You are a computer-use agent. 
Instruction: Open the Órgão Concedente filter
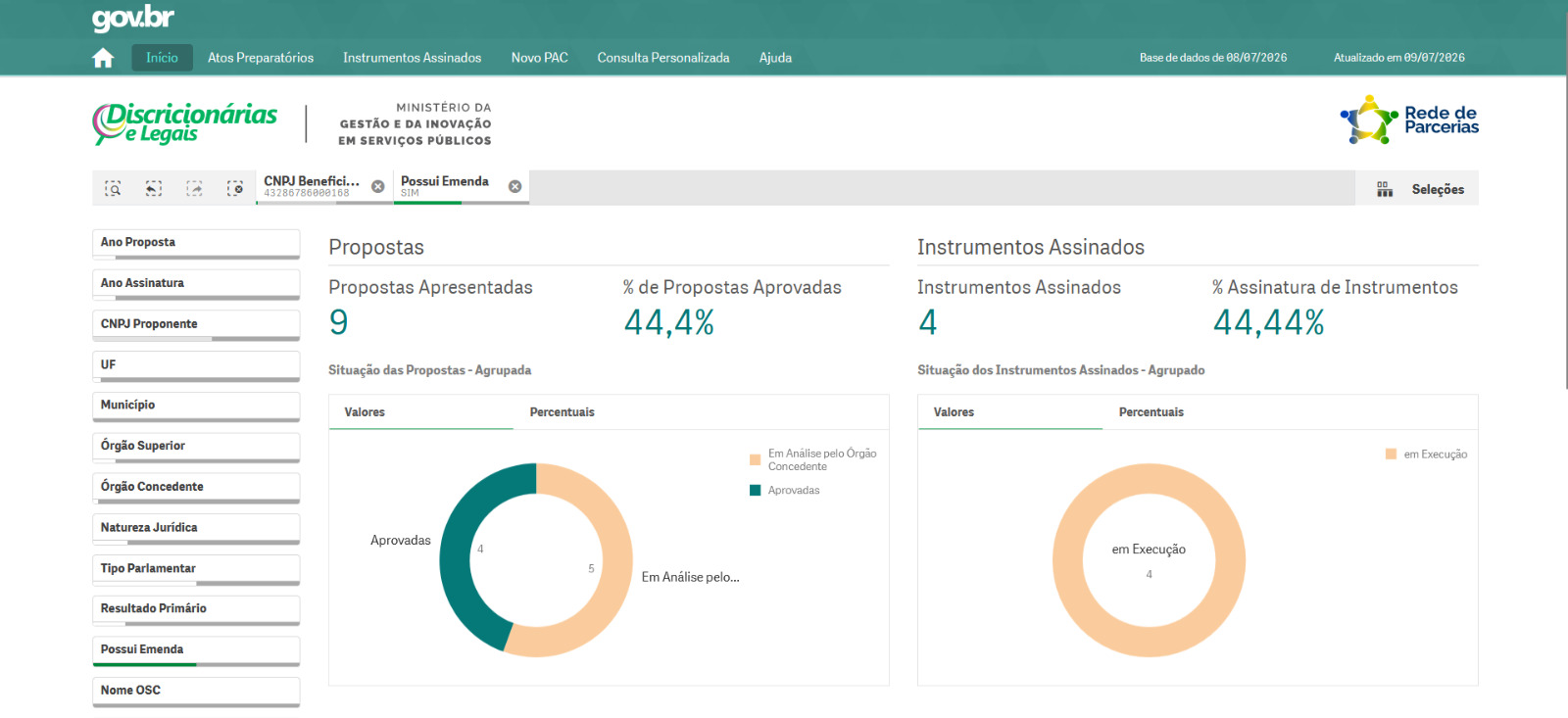click(196, 488)
